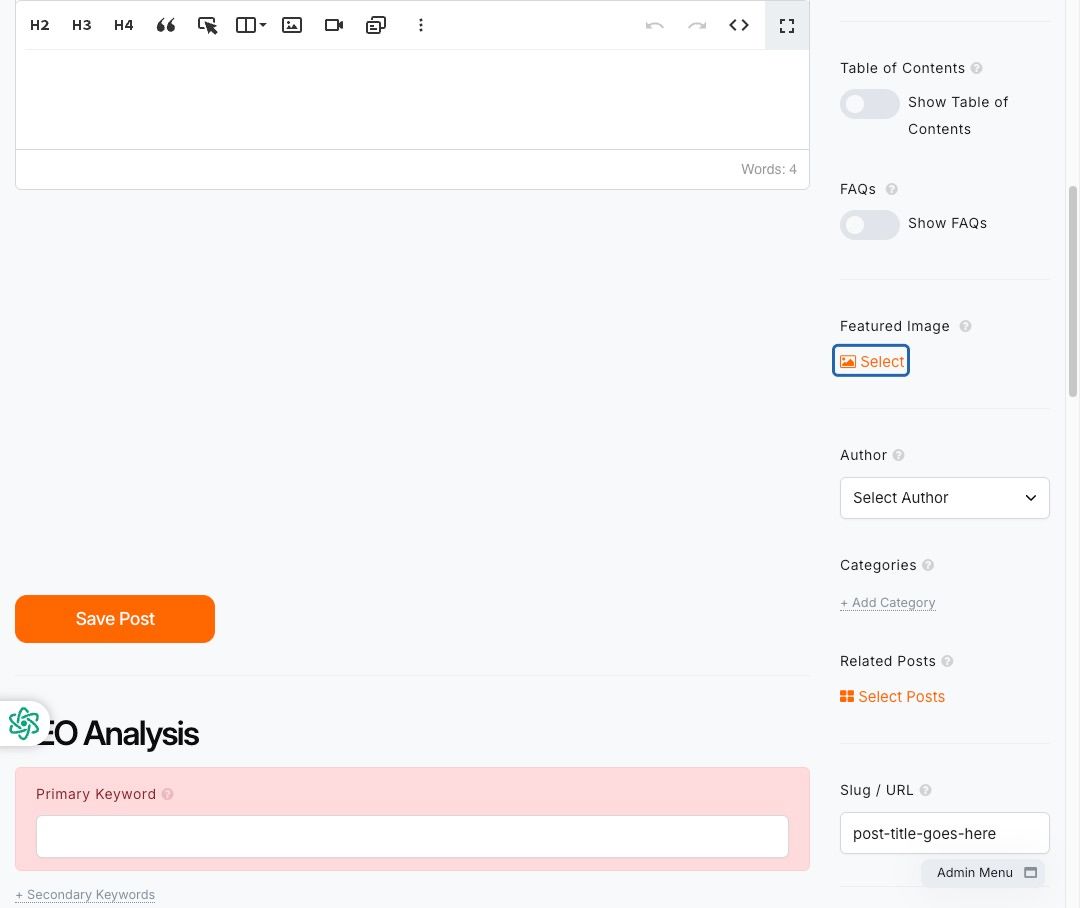Viewport: 1080px width, 908px height.
Task: Click into the post content editor area
Action: pyautogui.click(x=412, y=99)
